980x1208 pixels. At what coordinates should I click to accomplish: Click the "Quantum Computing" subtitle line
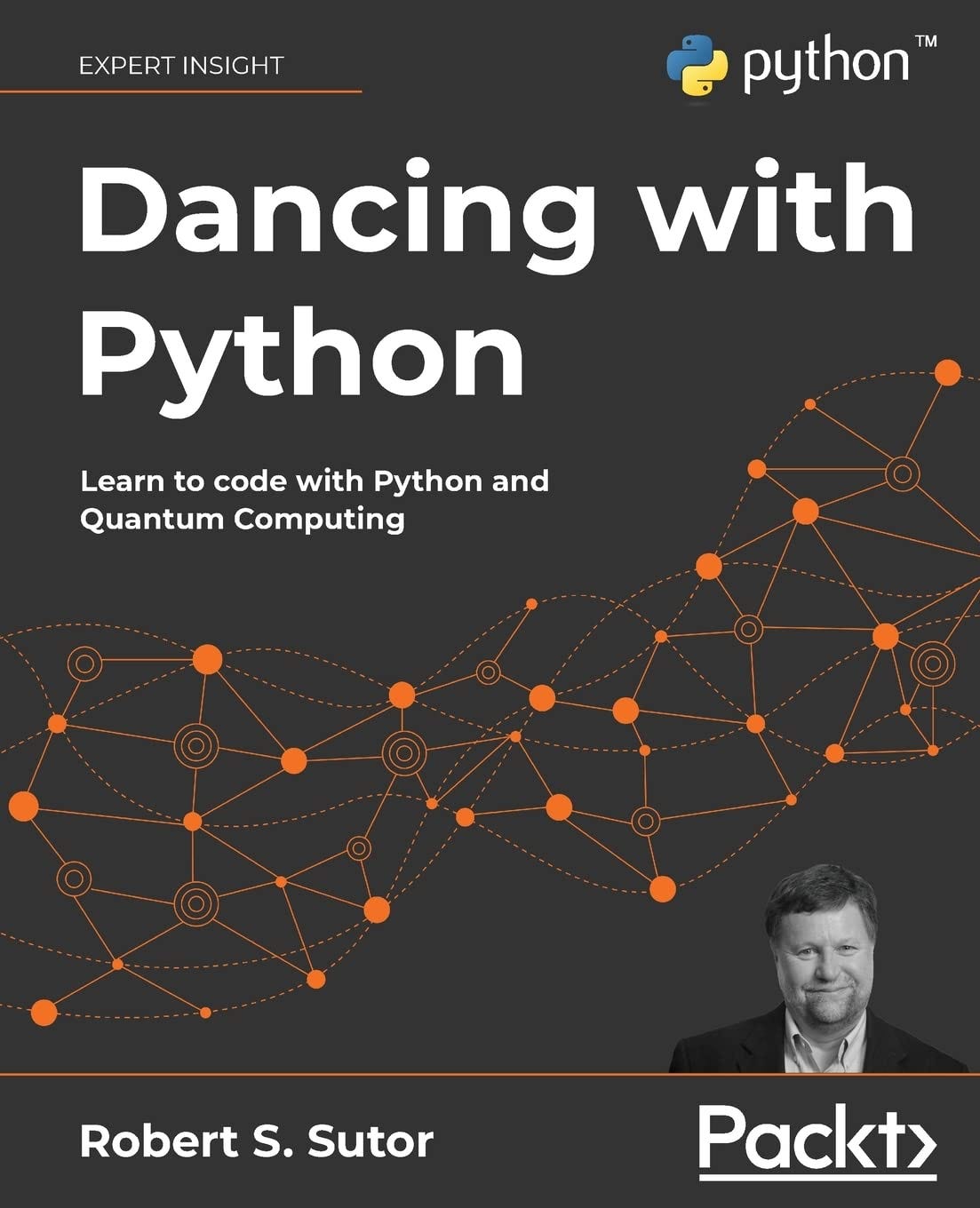pos(243,520)
